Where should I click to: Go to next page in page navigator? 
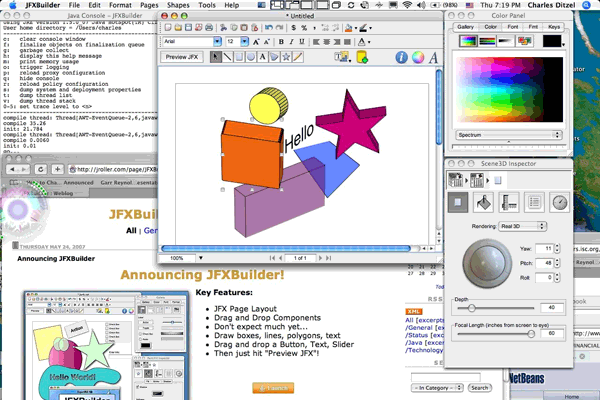click(320, 258)
